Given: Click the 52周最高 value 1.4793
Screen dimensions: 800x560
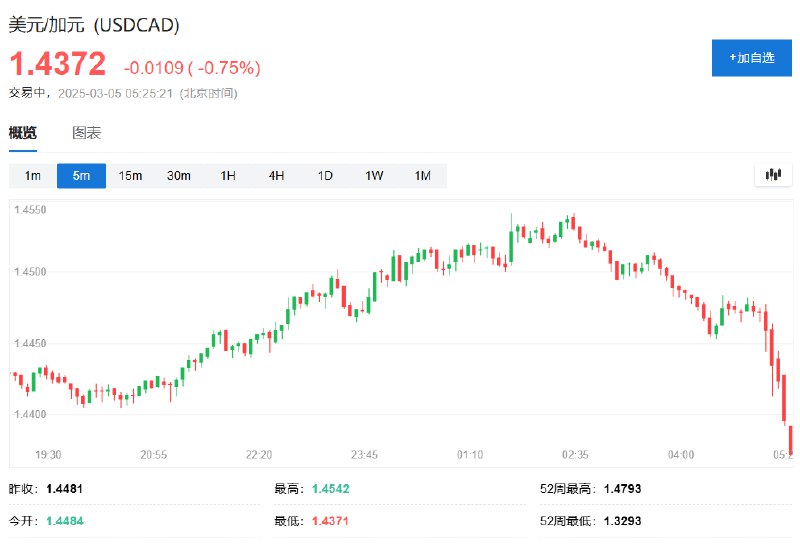Looking at the screenshot, I should coord(622,489).
